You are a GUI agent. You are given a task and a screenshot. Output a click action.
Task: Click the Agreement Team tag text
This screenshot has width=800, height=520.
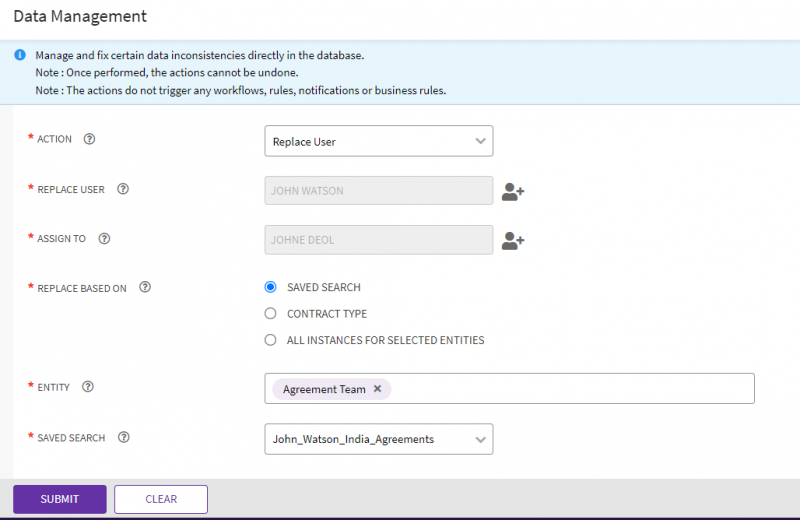tap(324, 389)
